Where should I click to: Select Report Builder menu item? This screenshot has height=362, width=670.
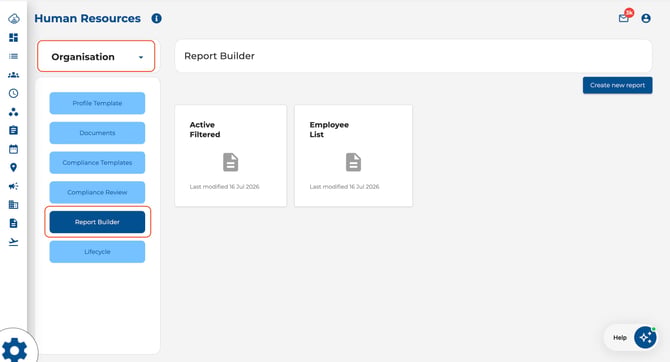pyautogui.click(x=97, y=222)
